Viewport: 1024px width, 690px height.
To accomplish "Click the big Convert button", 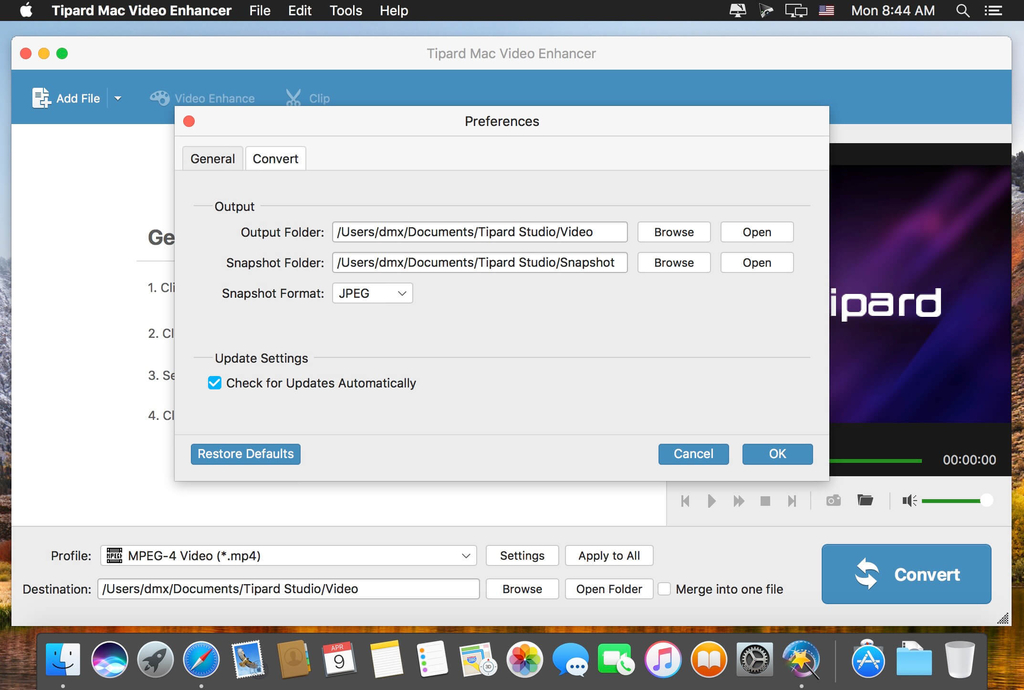I will click(x=906, y=574).
